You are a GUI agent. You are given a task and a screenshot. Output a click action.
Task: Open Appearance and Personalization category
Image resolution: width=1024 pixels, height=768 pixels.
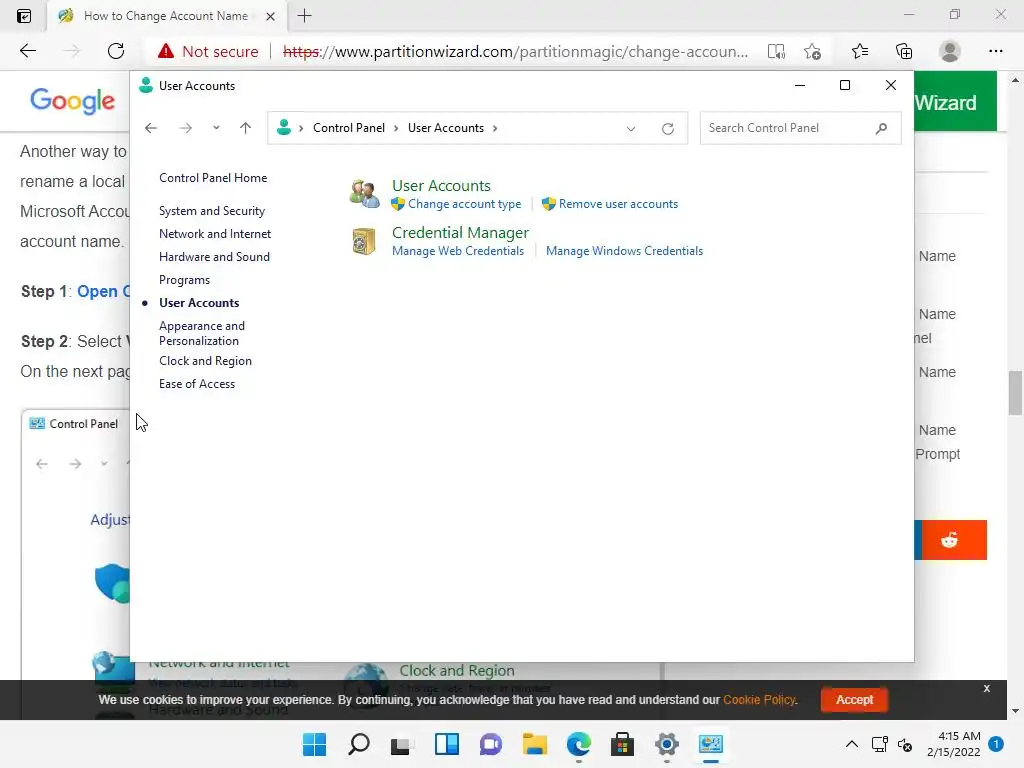click(x=202, y=333)
